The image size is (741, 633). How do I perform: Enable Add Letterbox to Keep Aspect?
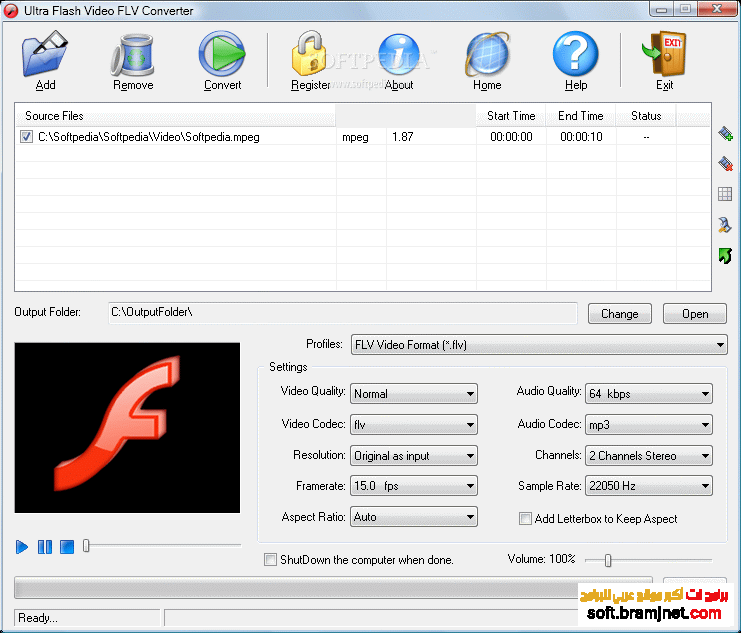pyautogui.click(x=525, y=519)
